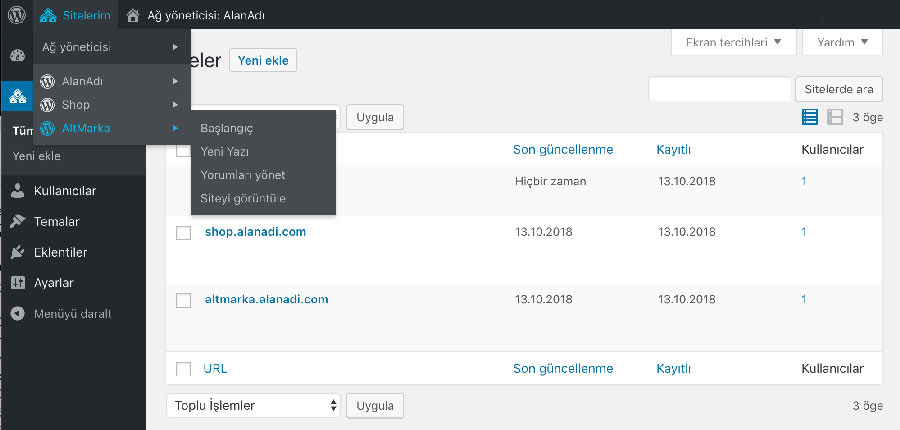Click the Yeni ekle button
Viewport: 900px width, 430px height.
[x=263, y=60]
